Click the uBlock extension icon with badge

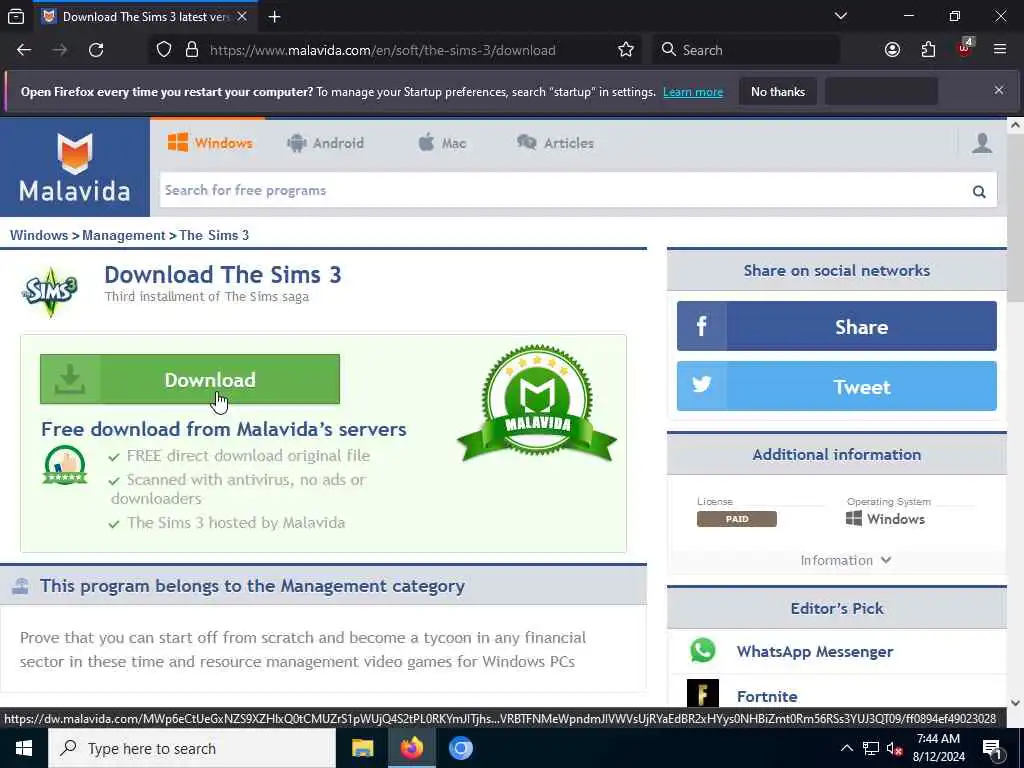tap(964, 48)
